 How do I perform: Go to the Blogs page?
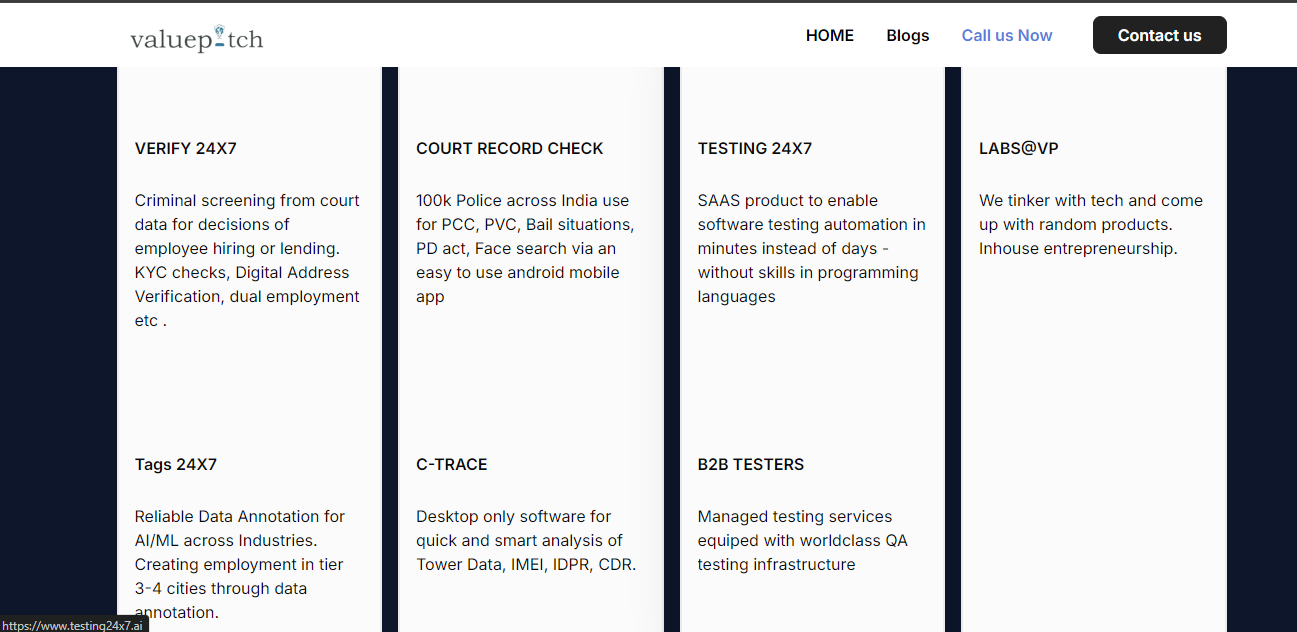pos(908,36)
